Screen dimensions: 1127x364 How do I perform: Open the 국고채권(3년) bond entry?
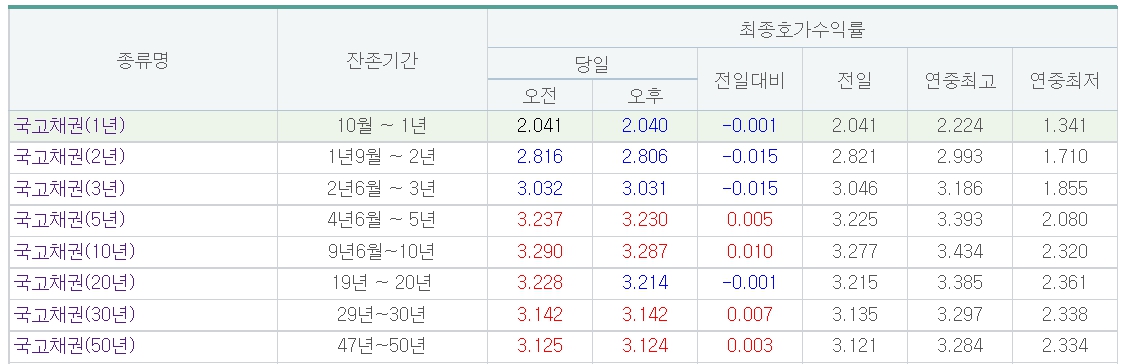(70, 188)
